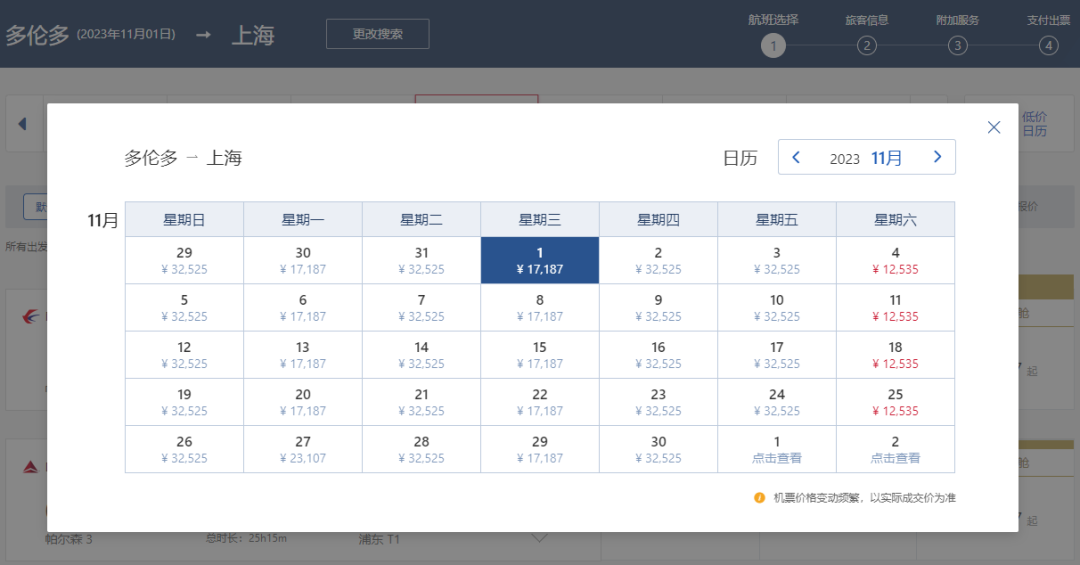Screen dimensions: 1080x565
Task: Select October 30 priced ¥17,187
Action: tap(303, 260)
